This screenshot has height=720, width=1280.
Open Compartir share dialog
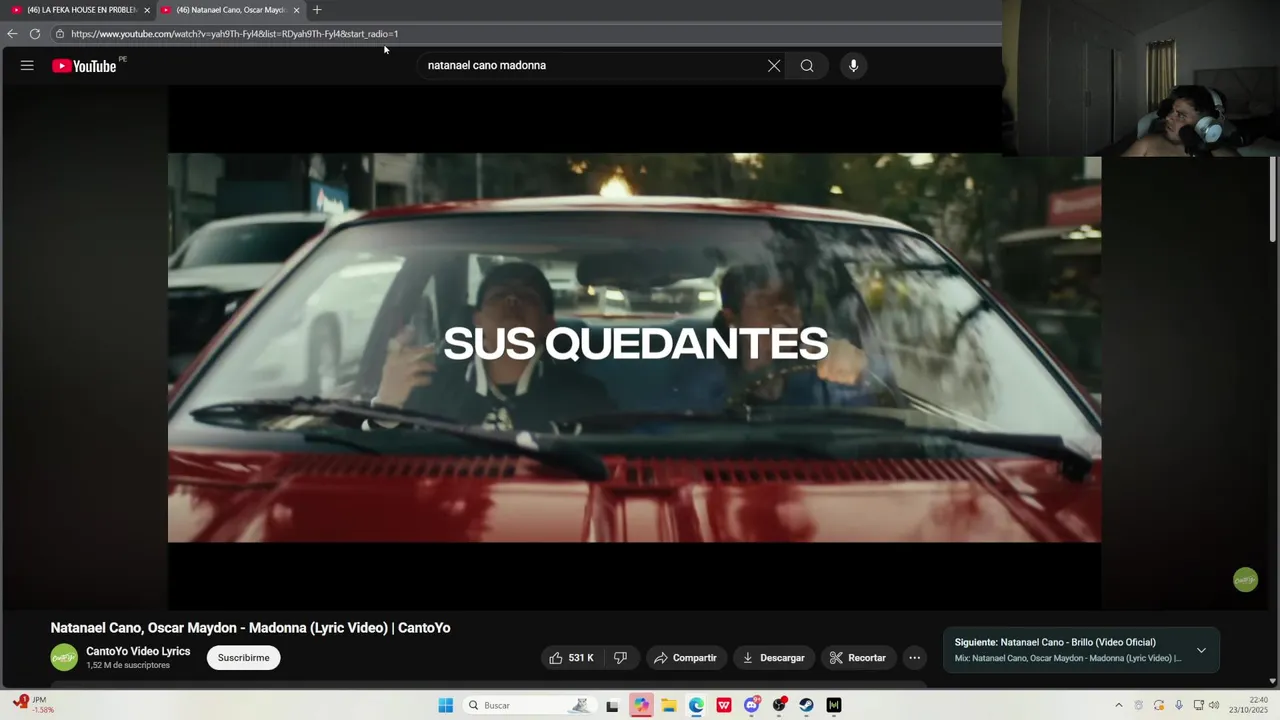click(686, 658)
